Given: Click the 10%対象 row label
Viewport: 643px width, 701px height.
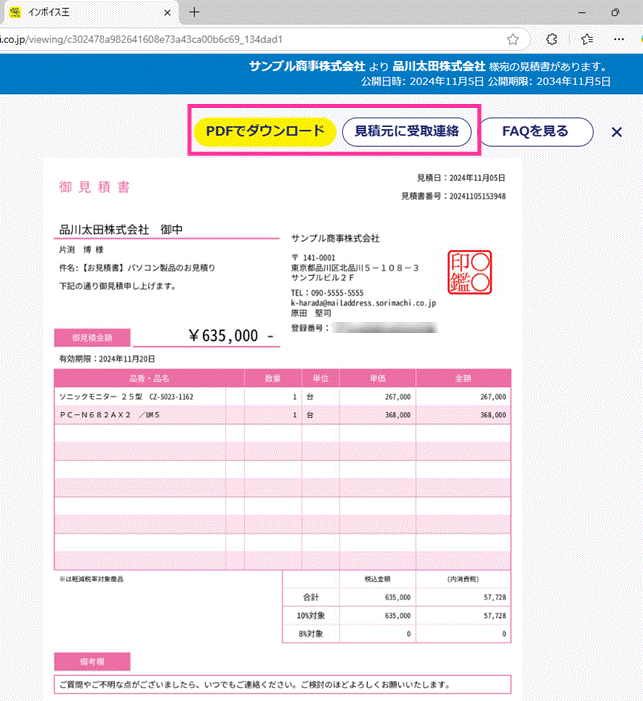Looking at the screenshot, I should click(311, 616).
